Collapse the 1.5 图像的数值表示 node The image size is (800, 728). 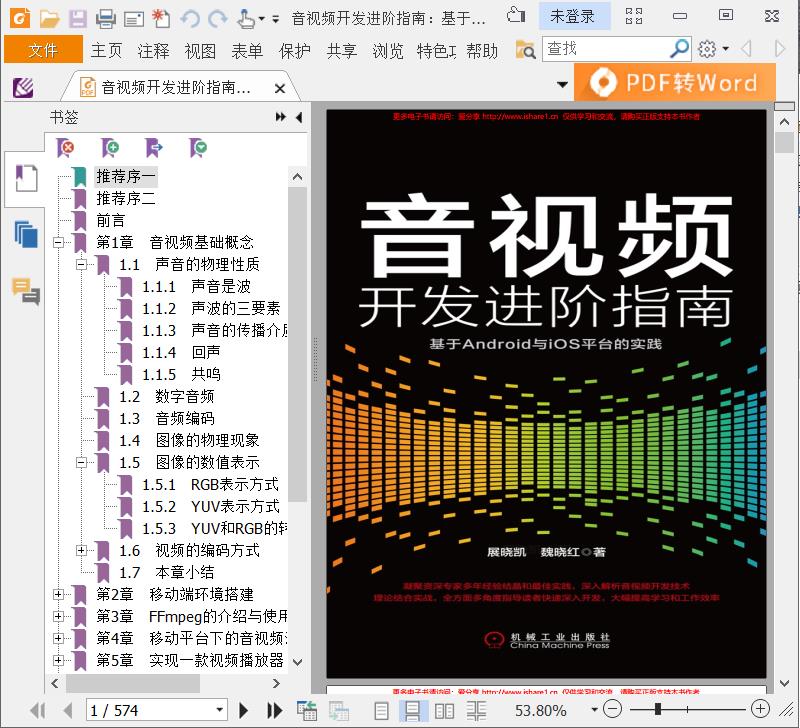click(x=81, y=462)
